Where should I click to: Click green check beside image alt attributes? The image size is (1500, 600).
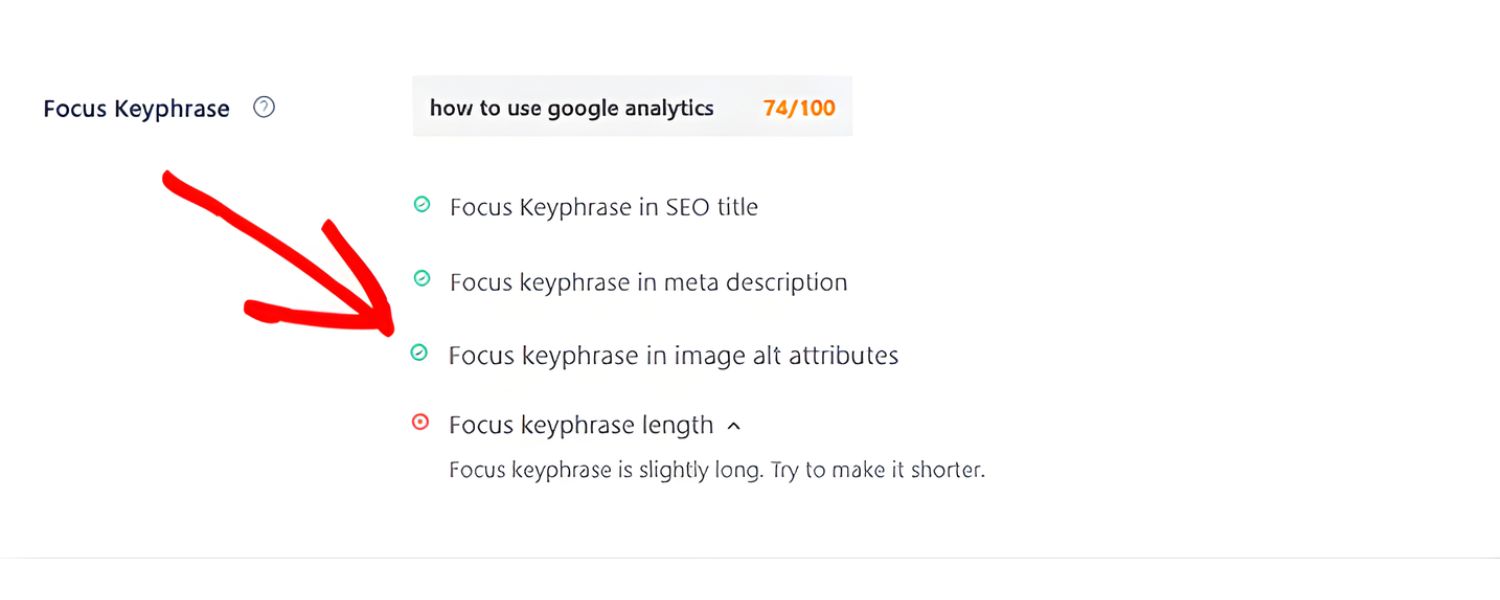tap(420, 352)
